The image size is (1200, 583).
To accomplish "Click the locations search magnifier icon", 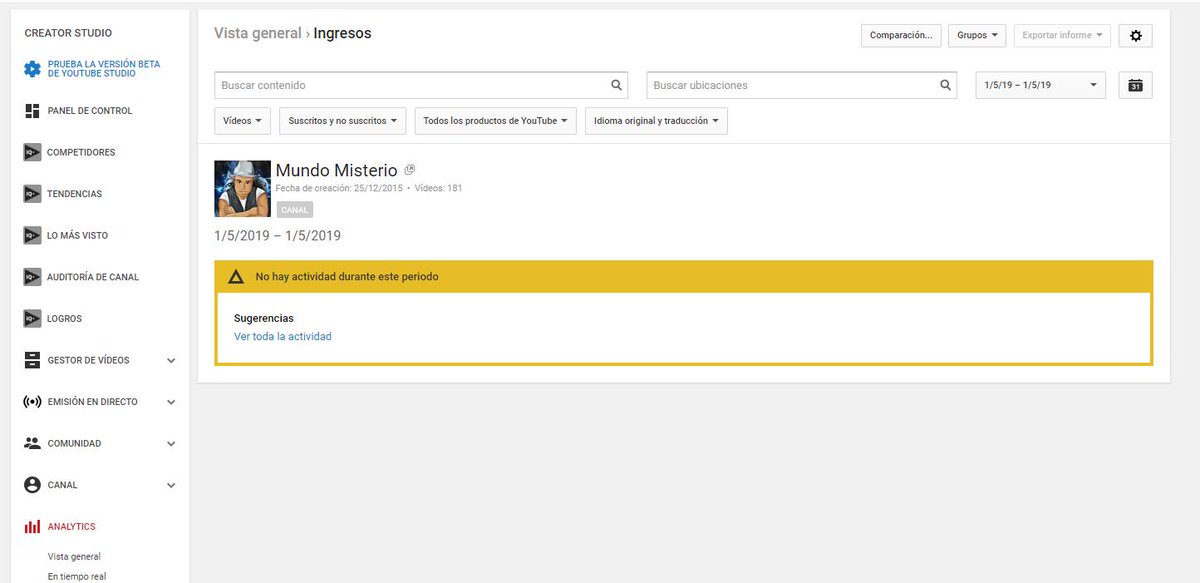I will coord(946,85).
